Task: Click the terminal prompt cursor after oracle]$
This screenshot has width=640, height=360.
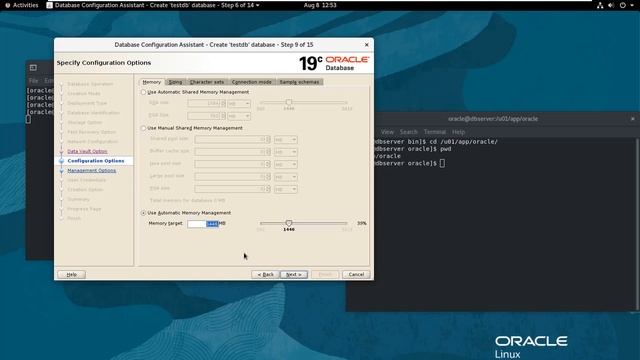Action: pyautogui.click(x=442, y=163)
